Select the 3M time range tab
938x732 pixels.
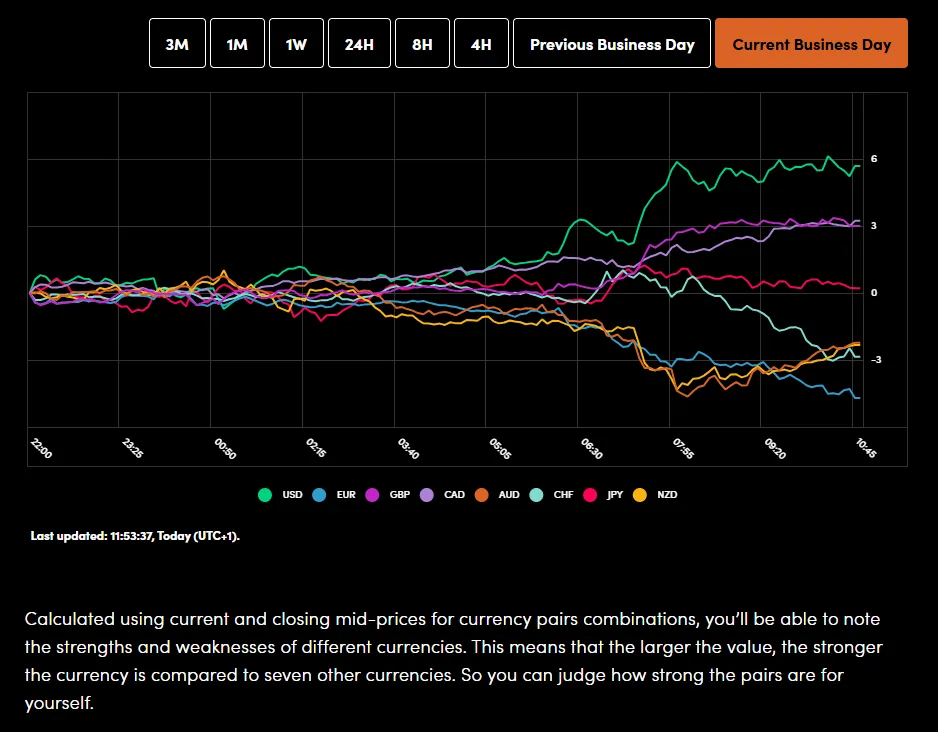point(177,44)
